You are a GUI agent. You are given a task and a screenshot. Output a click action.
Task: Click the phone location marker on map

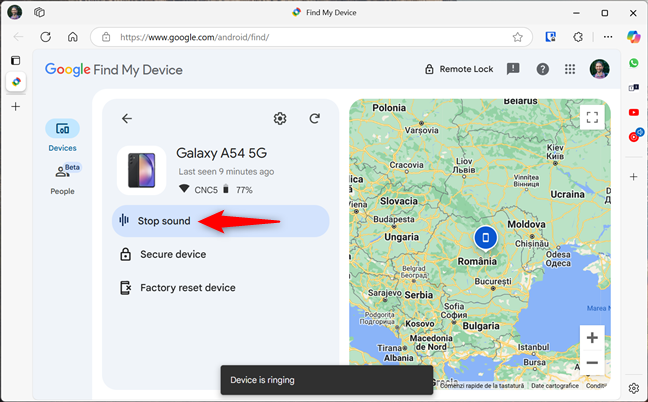[x=486, y=238]
